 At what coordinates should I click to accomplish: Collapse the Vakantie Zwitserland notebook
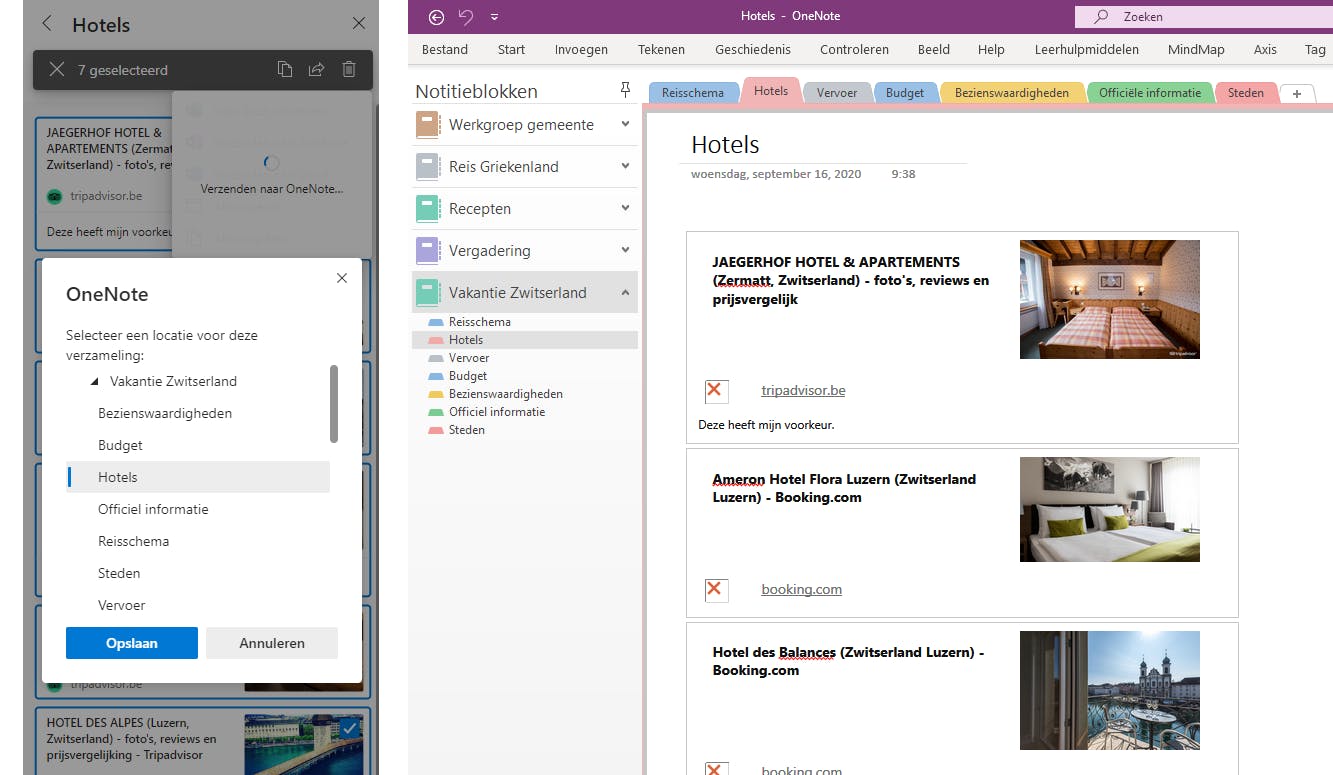tap(625, 292)
